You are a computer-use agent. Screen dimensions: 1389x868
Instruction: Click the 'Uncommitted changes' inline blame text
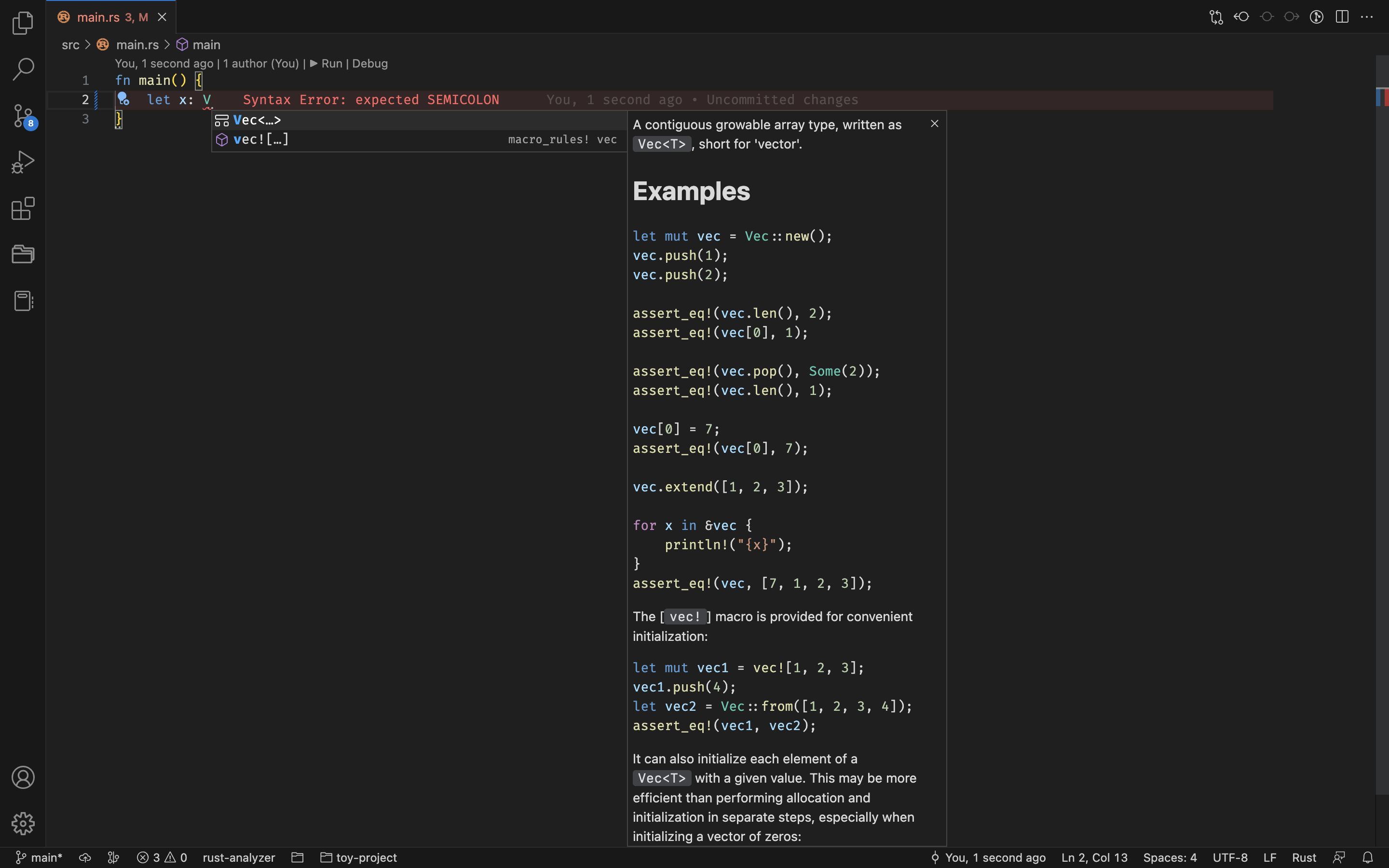coord(782,100)
